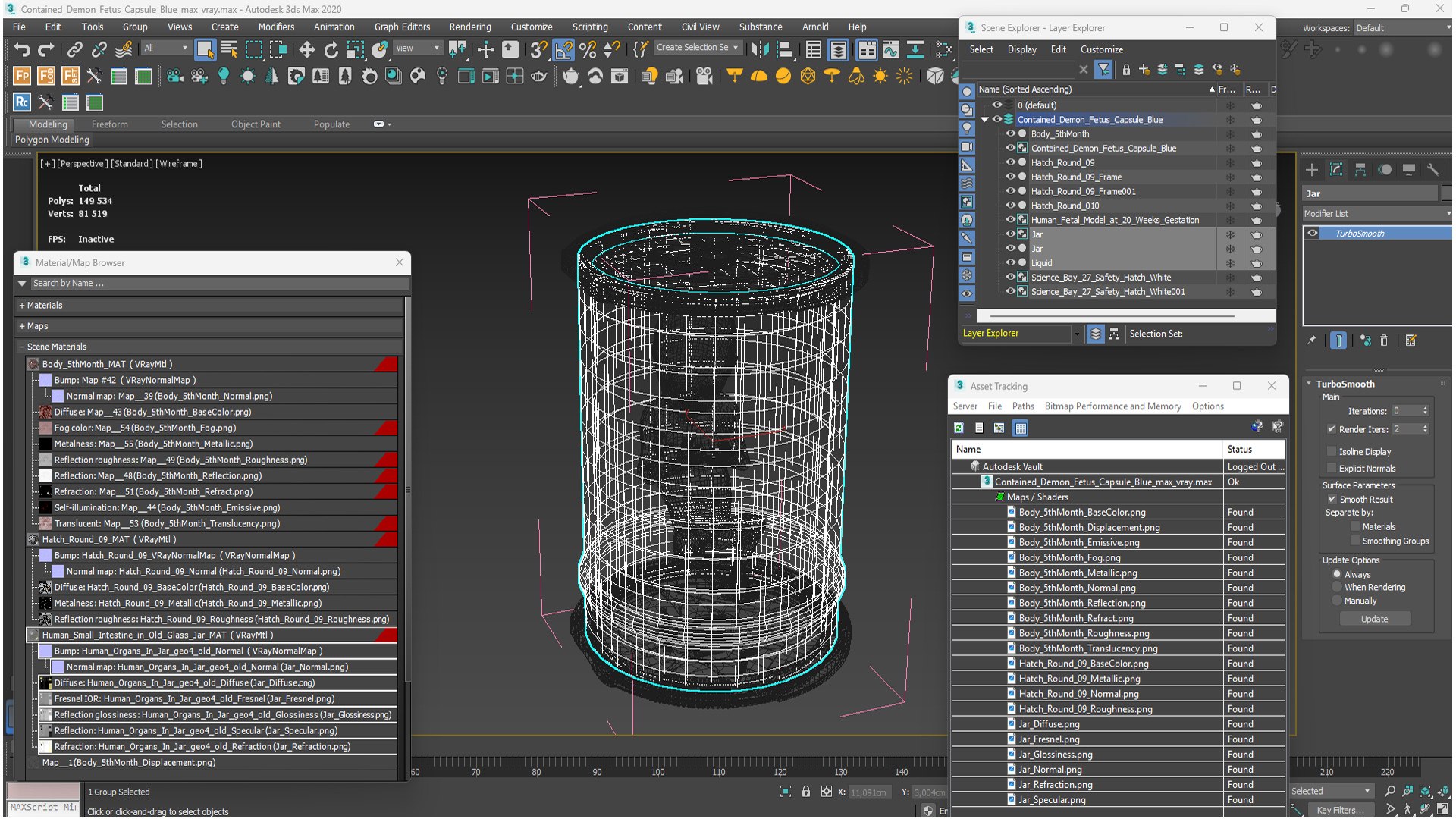Viewport: 1456px width, 819px height.
Task: Click the Mirror tool icon
Action: click(759, 50)
